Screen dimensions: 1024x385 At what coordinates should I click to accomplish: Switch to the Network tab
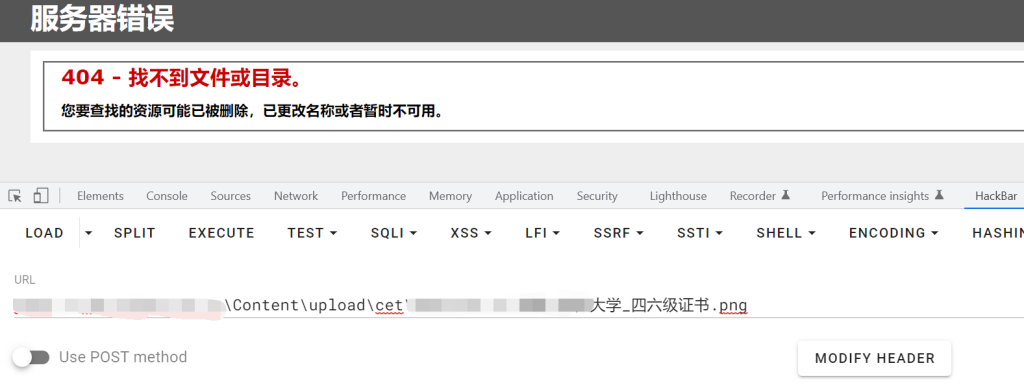296,196
